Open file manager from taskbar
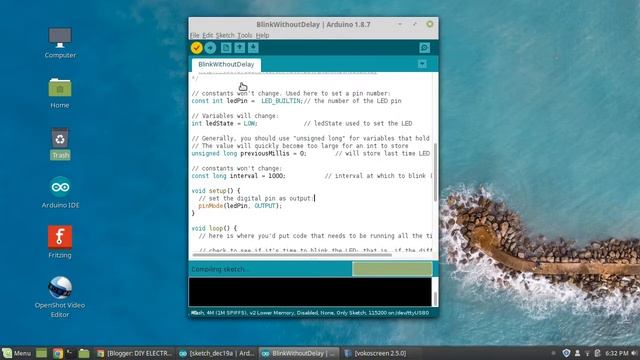 point(84,353)
